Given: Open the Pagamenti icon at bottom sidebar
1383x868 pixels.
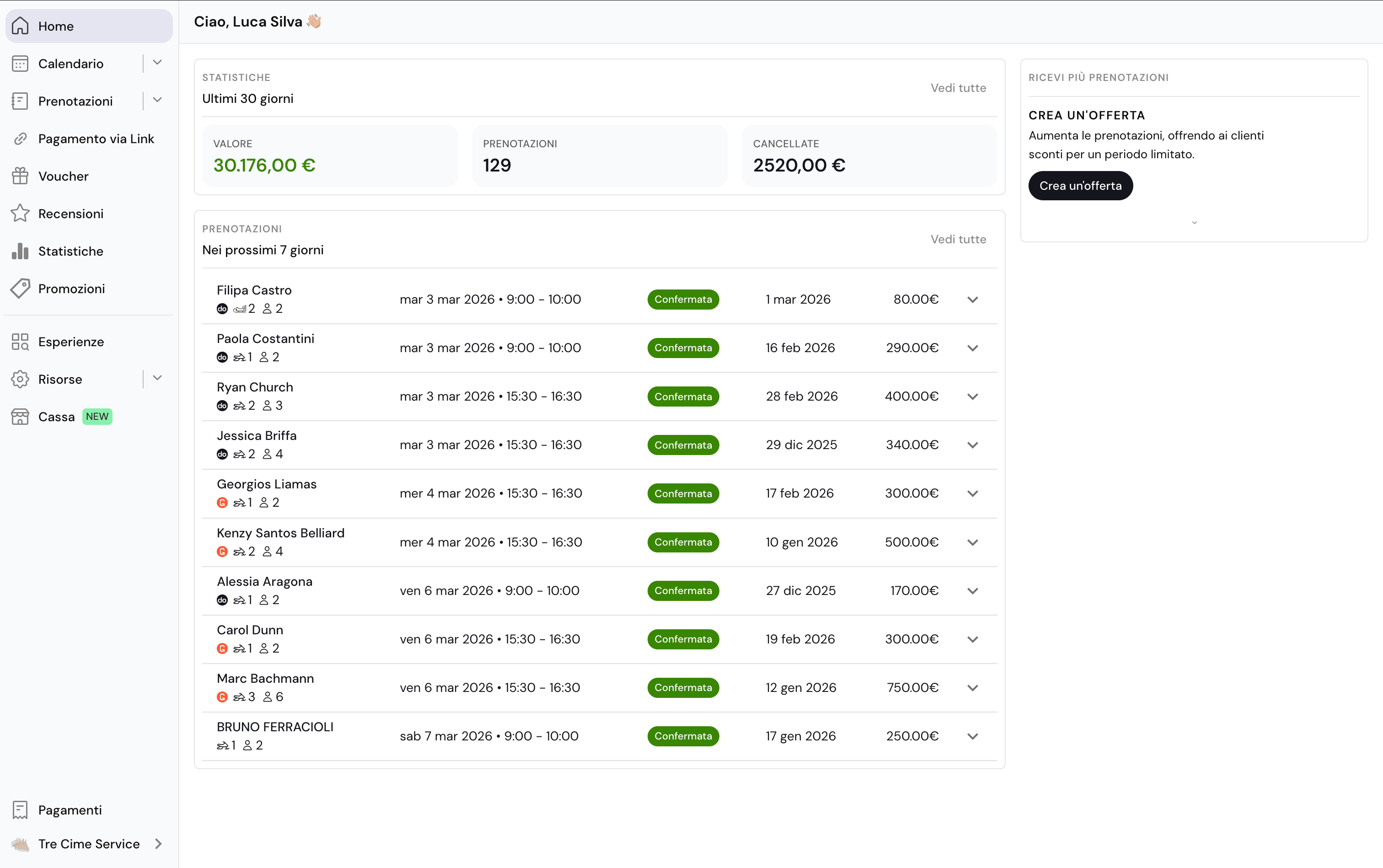Looking at the screenshot, I should pyautogui.click(x=21, y=809).
